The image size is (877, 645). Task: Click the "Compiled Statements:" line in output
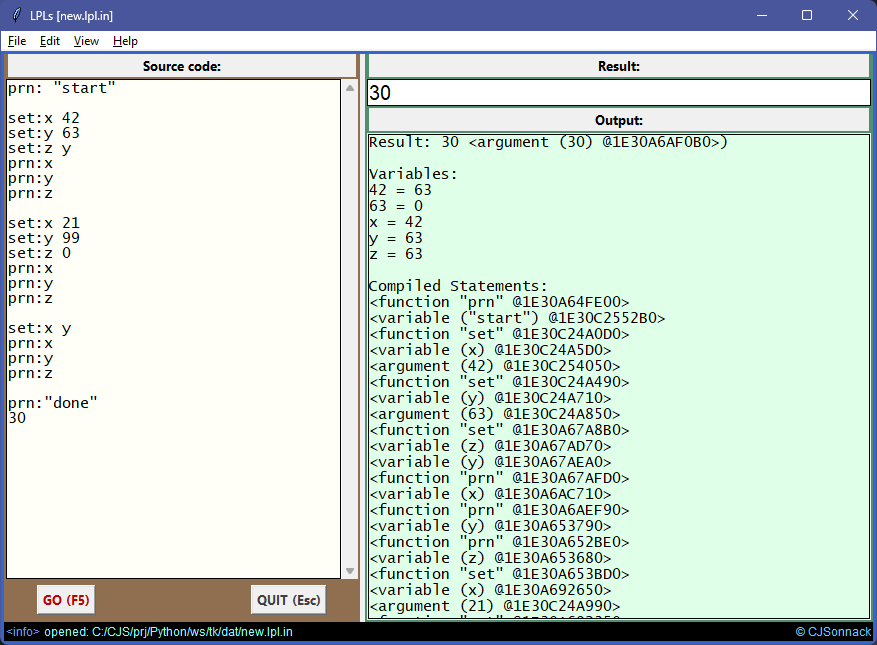(458, 286)
